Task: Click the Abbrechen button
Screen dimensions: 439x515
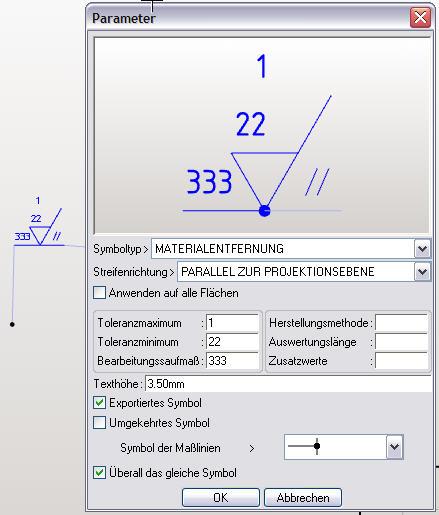Action: 303,498
